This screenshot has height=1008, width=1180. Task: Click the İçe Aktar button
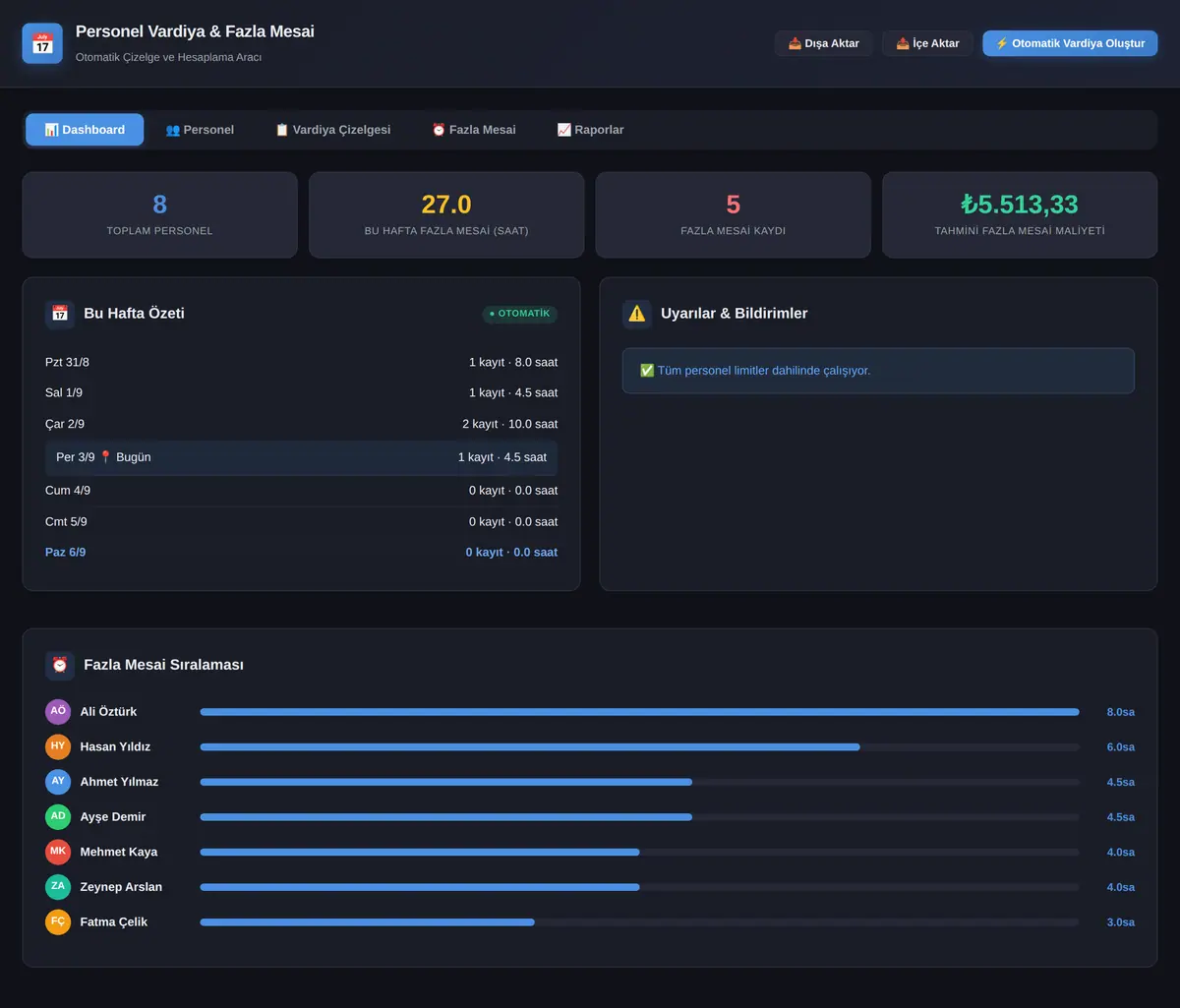point(927,43)
